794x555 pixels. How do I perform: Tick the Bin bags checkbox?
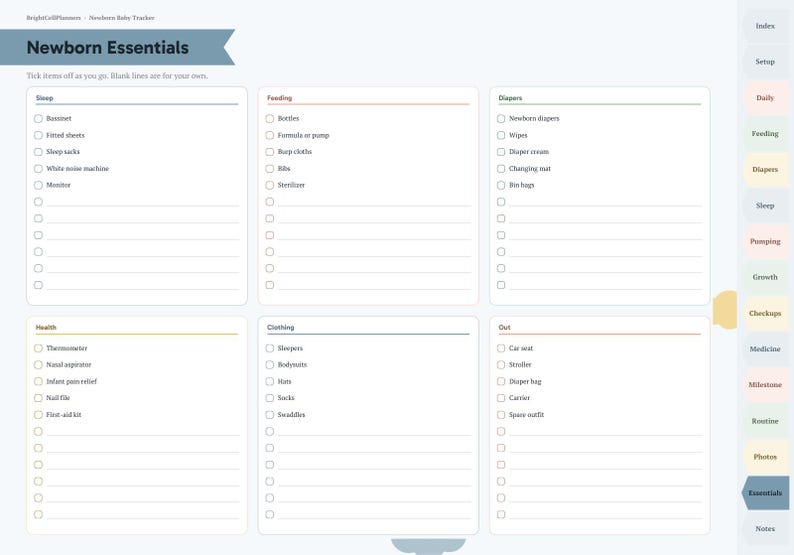click(501, 185)
